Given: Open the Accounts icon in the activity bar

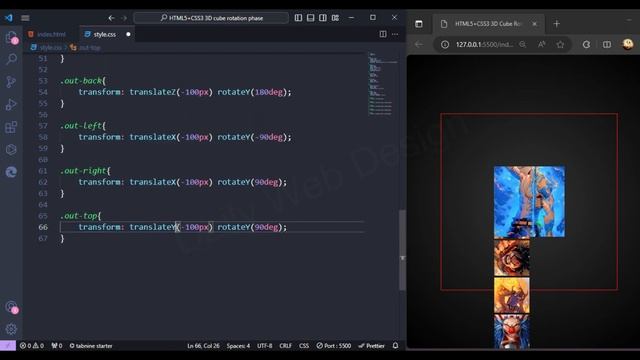Looking at the screenshot, I should tap(11, 307).
